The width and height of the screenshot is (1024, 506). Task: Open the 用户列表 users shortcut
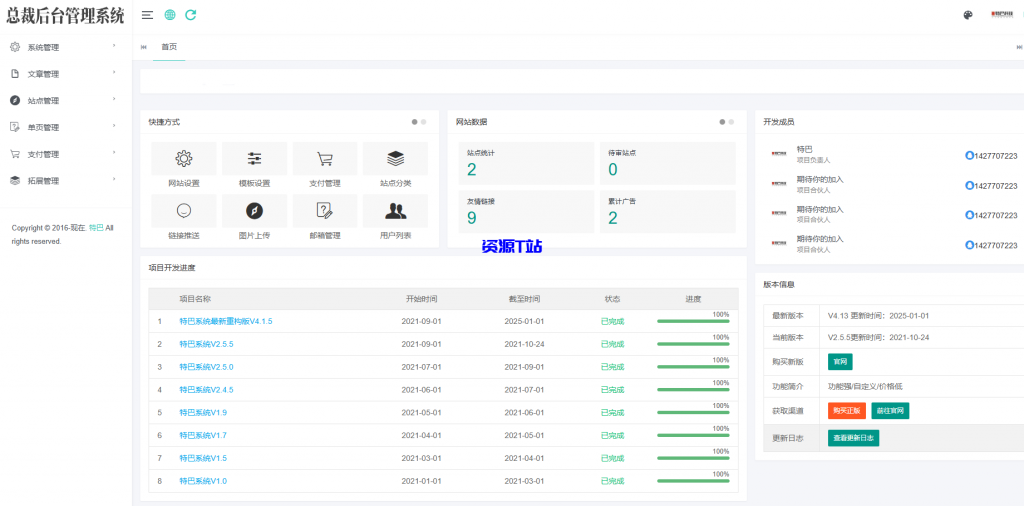(x=395, y=211)
